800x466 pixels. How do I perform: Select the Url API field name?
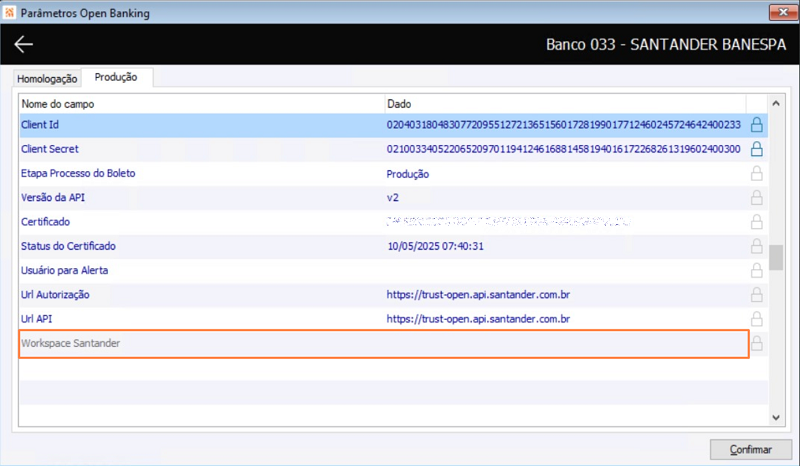pos(37,319)
